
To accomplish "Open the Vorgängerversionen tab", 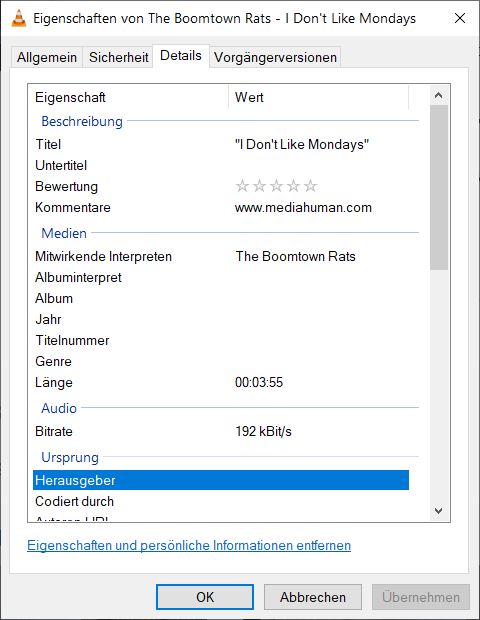I will tap(275, 57).
